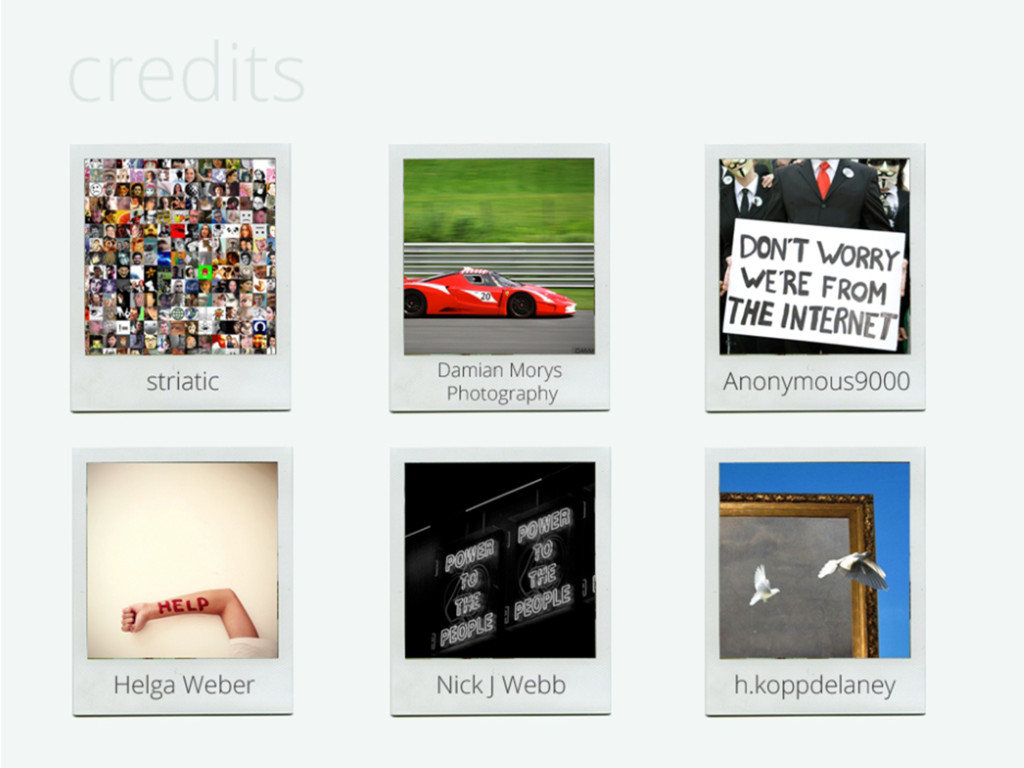Click the Nick J Webb credit name
This screenshot has width=1024, height=768.
coord(501,685)
